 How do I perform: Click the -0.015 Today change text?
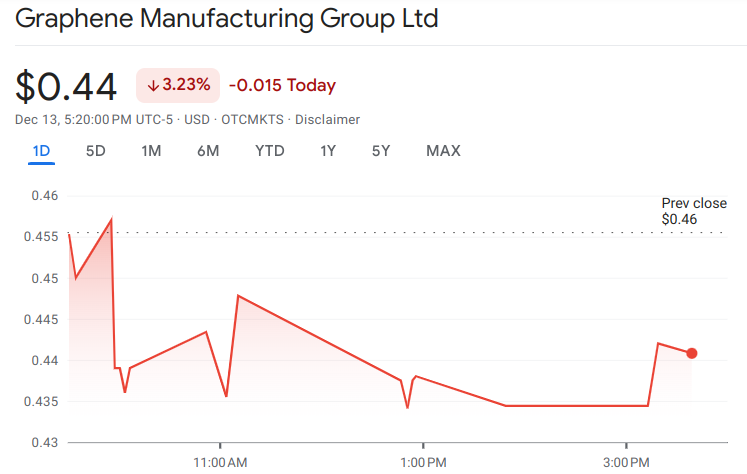pos(282,86)
